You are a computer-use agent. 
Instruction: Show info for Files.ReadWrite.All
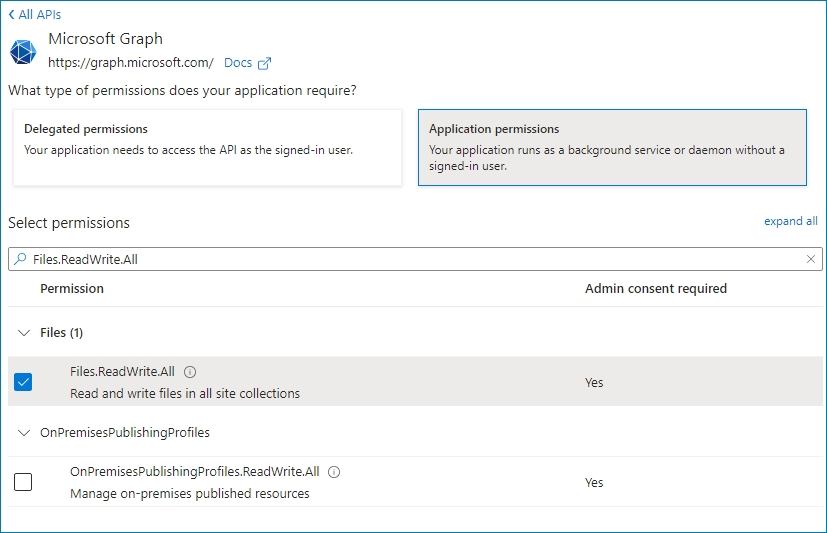190,372
